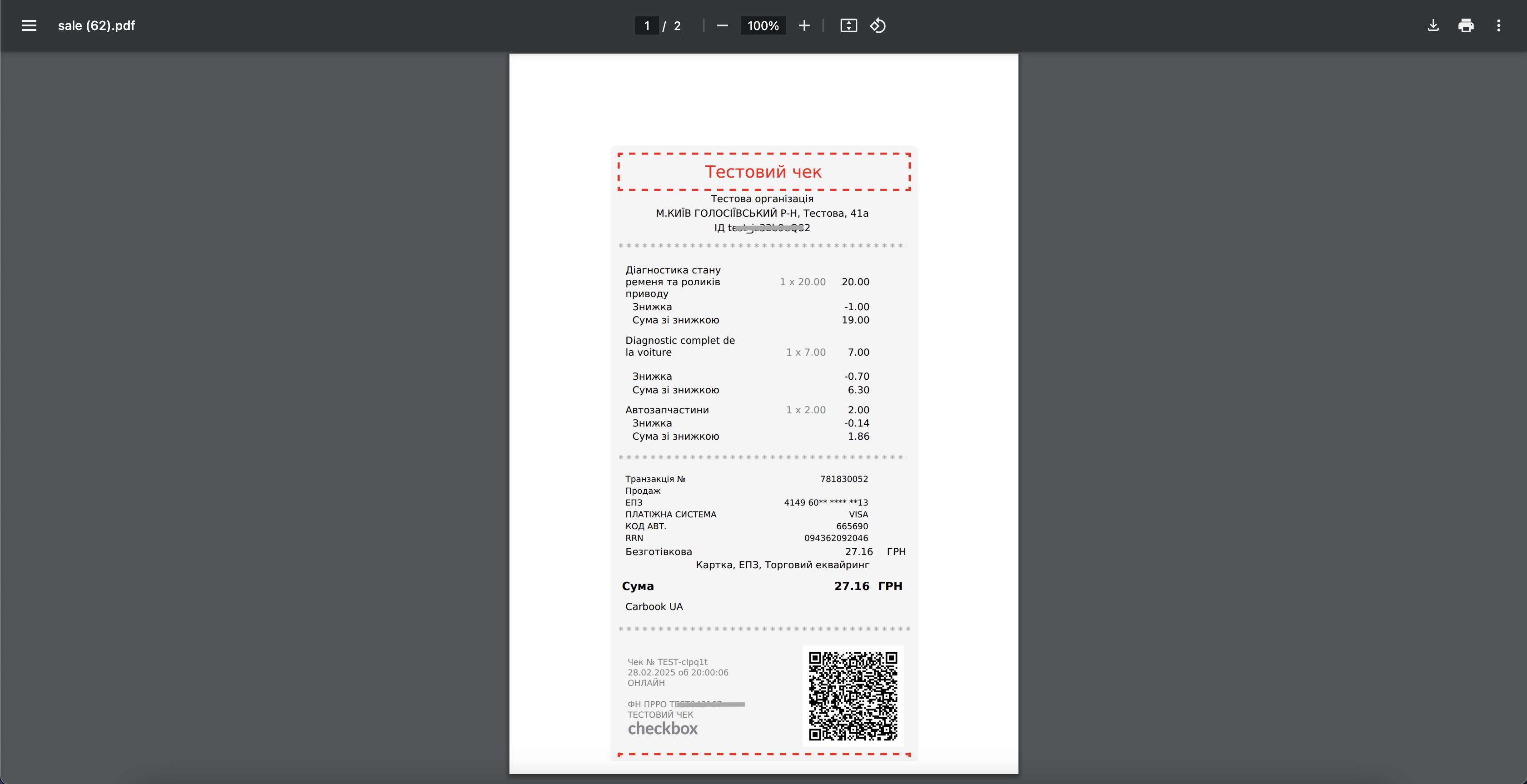The width and height of the screenshot is (1527, 784).
Task: Rotate the document counterclockwise
Action: click(x=878, y=25)
